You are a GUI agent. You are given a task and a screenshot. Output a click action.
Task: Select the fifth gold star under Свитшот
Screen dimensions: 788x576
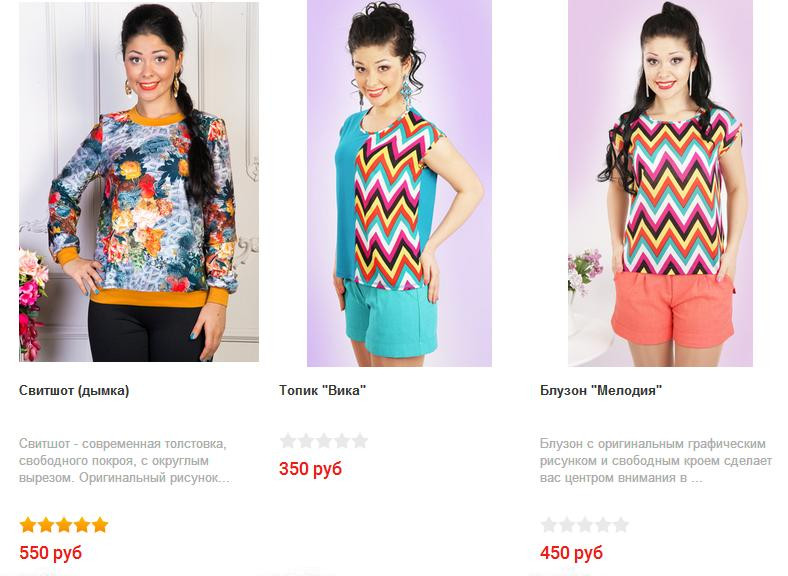[100, 525]
